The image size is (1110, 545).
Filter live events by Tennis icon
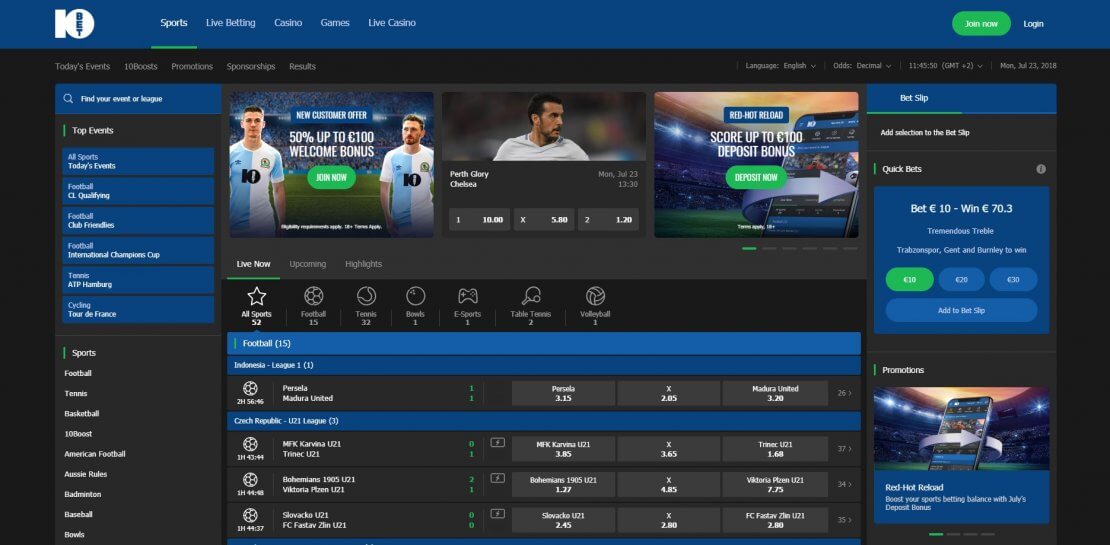(x=366, y=296)
